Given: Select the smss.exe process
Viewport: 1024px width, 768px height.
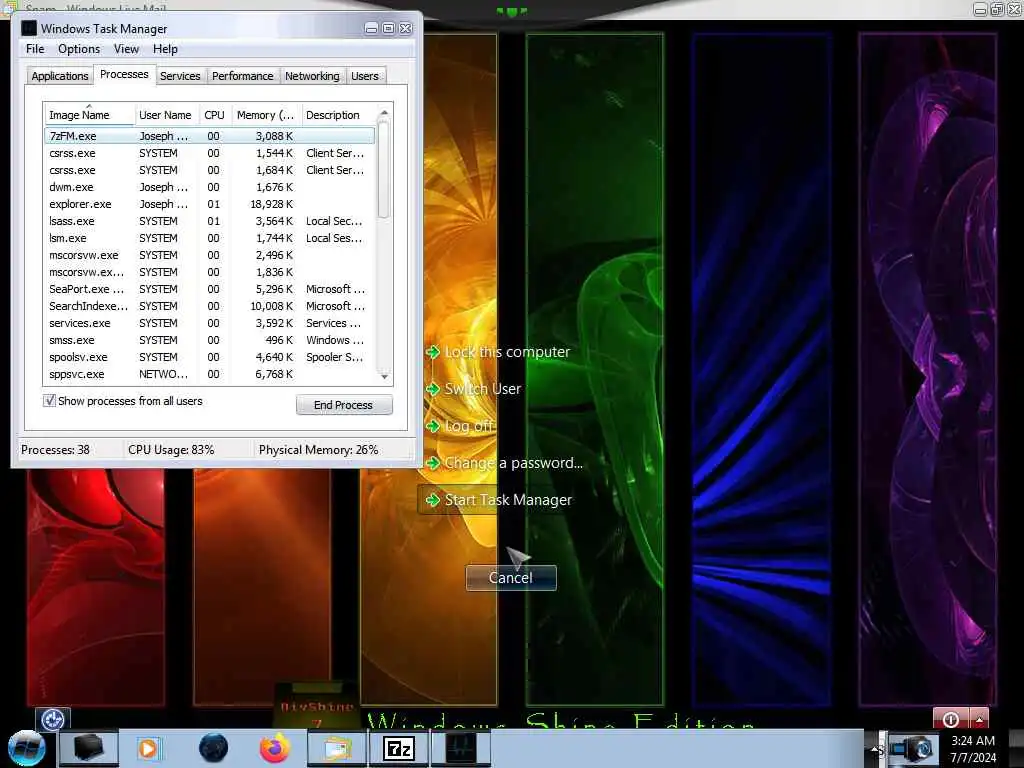Looking at the screenshot, I should pos(210,340).
